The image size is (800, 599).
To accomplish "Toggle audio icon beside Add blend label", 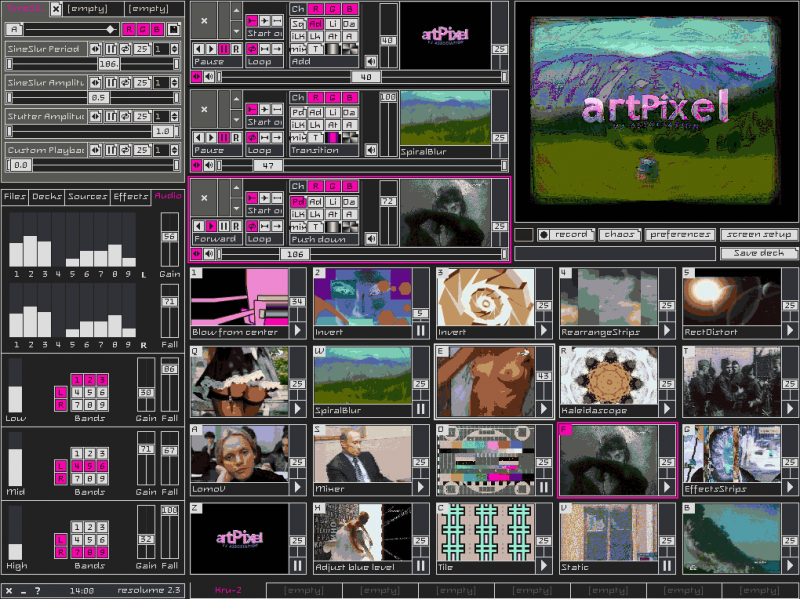I will (371, 62).
